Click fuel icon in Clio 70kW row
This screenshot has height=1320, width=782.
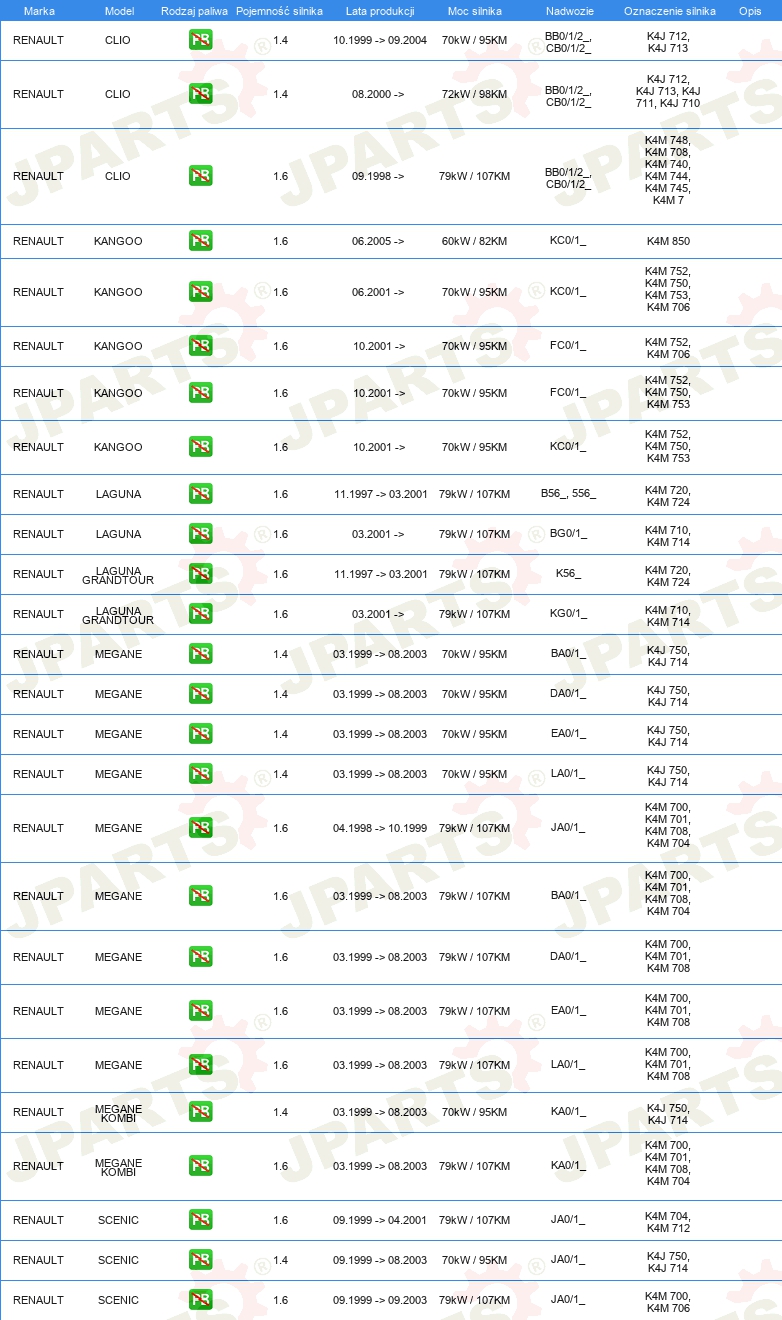(x=200, y=40)
